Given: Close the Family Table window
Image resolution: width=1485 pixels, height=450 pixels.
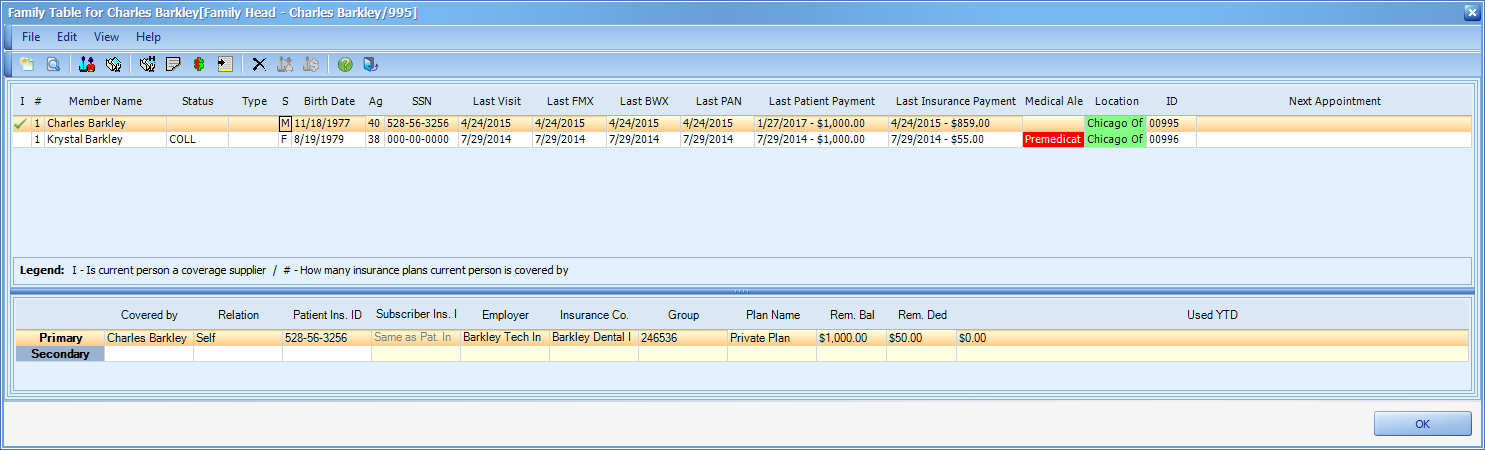Looking at the screenshot, I should pyautogui.click(x=1471, y=12).
